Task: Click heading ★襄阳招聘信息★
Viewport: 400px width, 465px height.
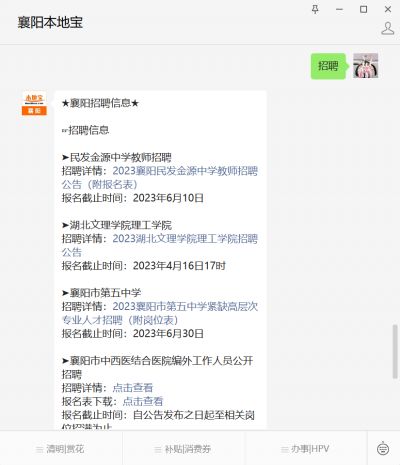Action: (100, 103)
